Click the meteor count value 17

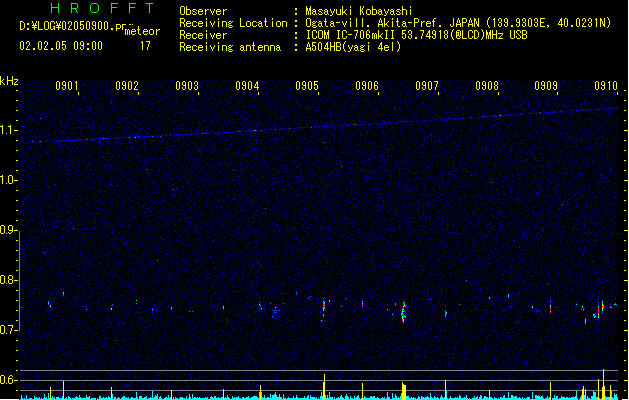145,46
